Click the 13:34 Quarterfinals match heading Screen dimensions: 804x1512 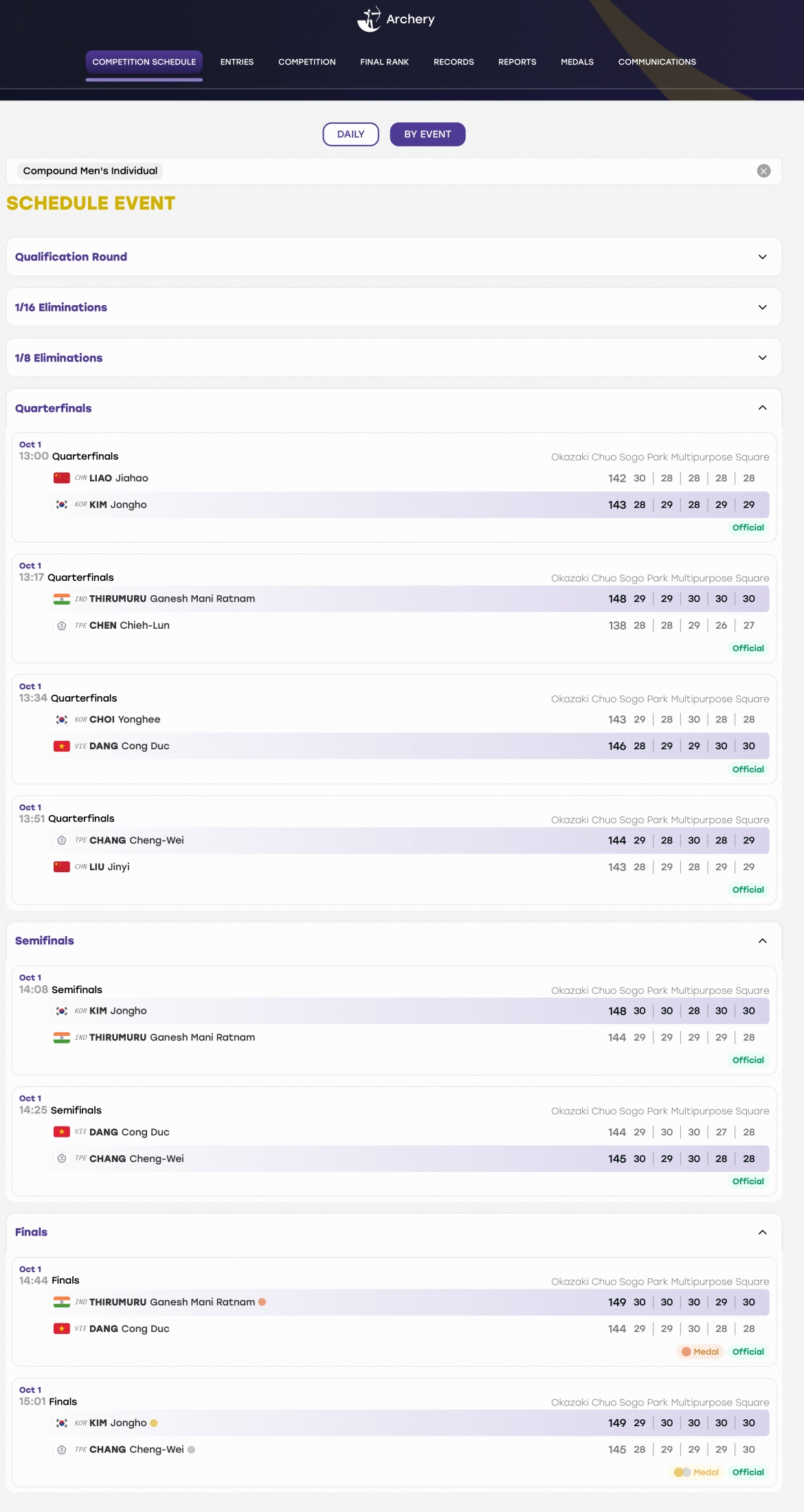pos(84,698)
